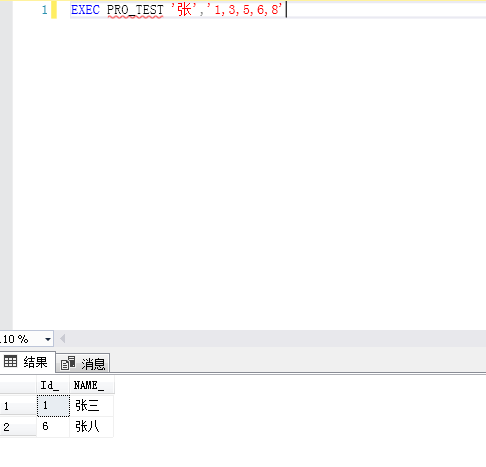This screenshot has width=486, height=467.
Task: Click the '1,3,5,6,8' string parameter
Action: tap(245, 10)
